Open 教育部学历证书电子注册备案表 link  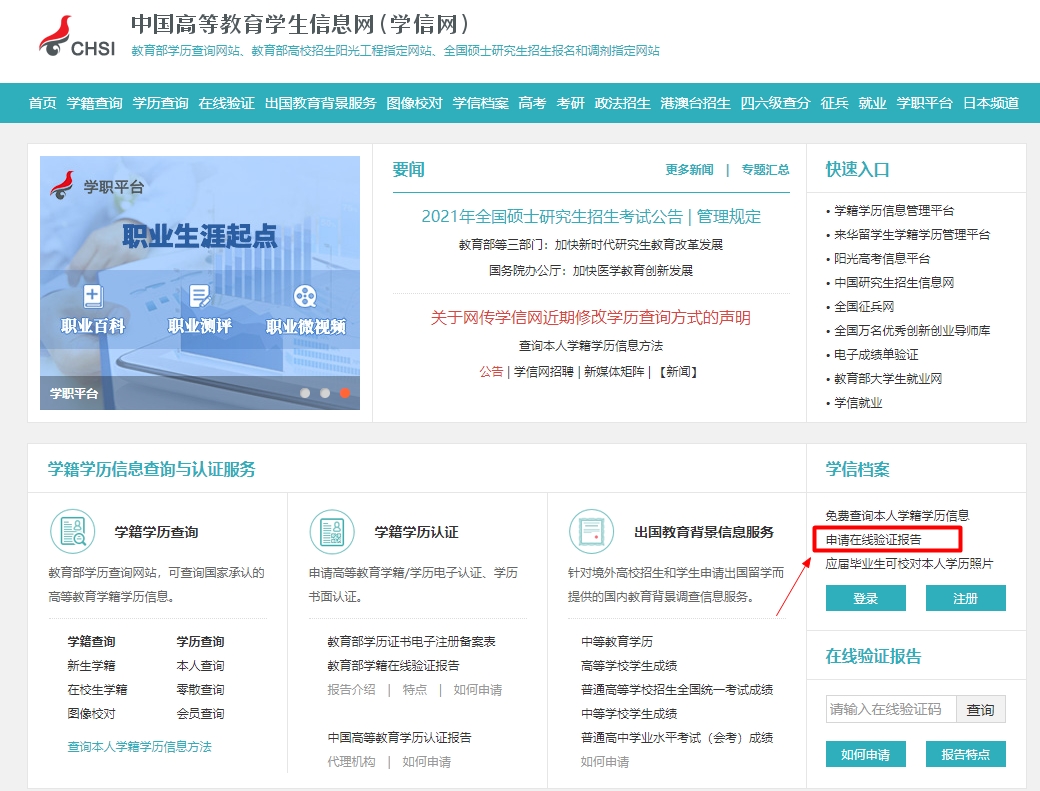point(411,642)
